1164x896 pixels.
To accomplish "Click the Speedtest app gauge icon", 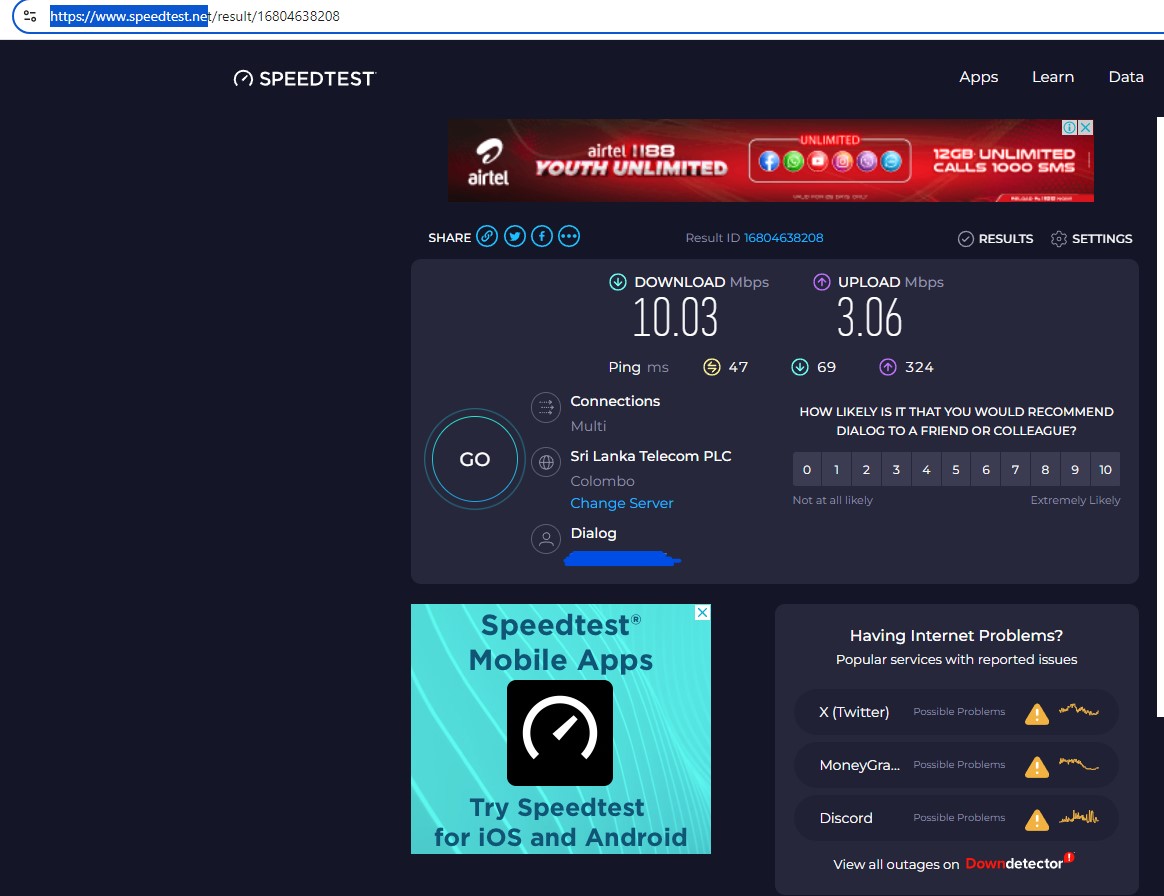I will point(560,733).
